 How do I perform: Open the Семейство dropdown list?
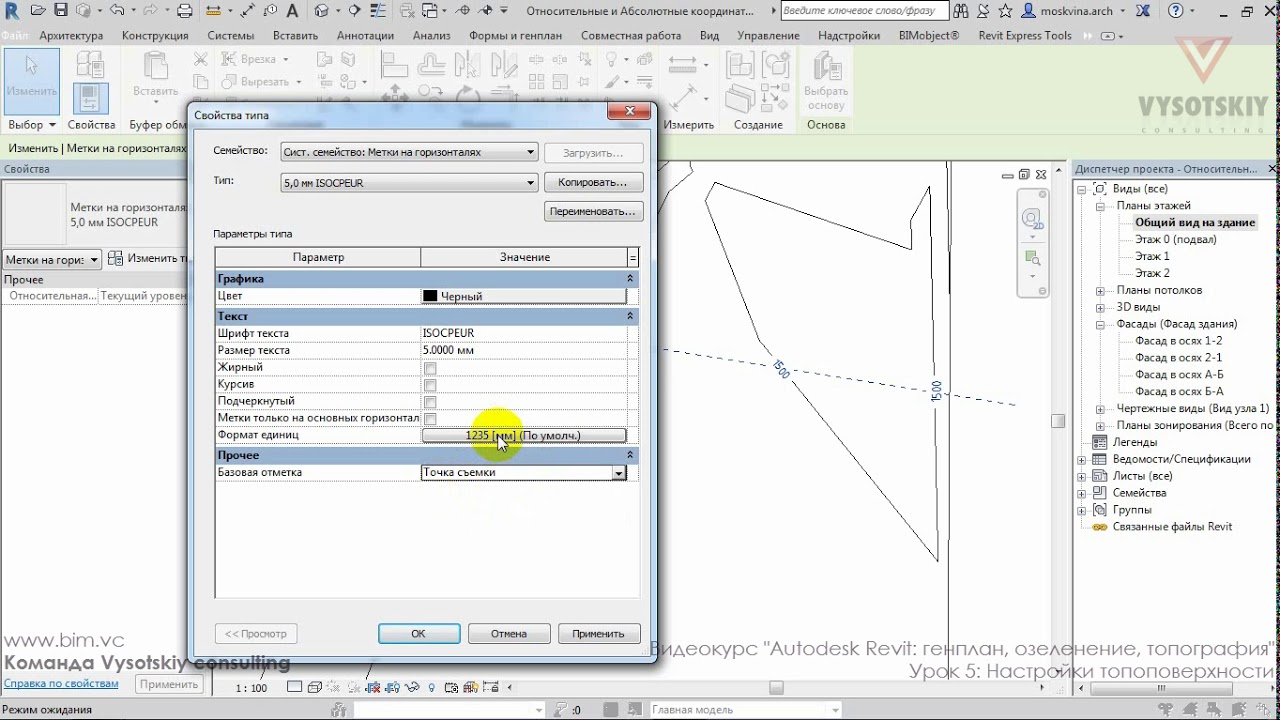tap(410, 152)
